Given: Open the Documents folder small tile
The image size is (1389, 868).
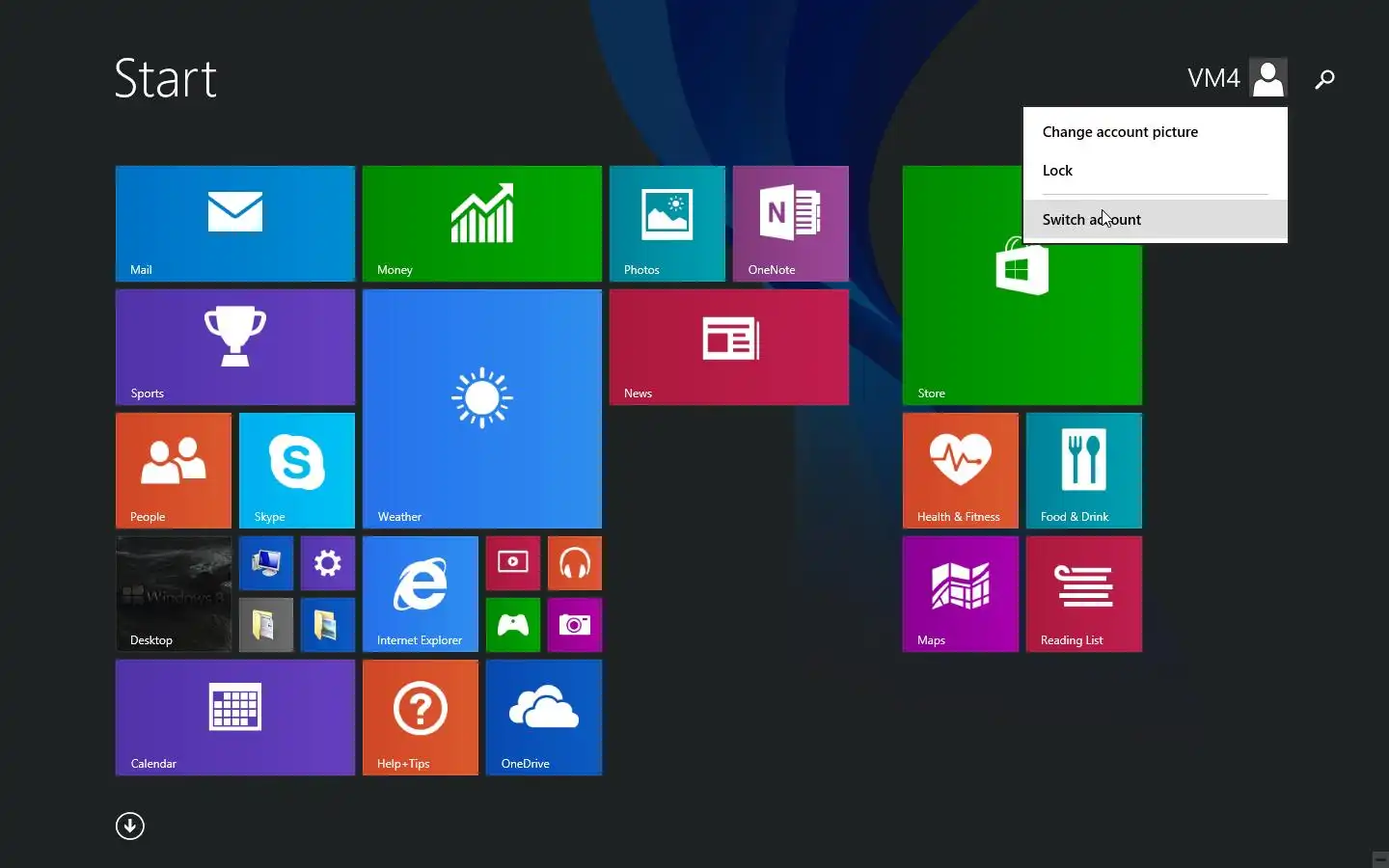Looking at the screenshot, I should pos(266,625).
